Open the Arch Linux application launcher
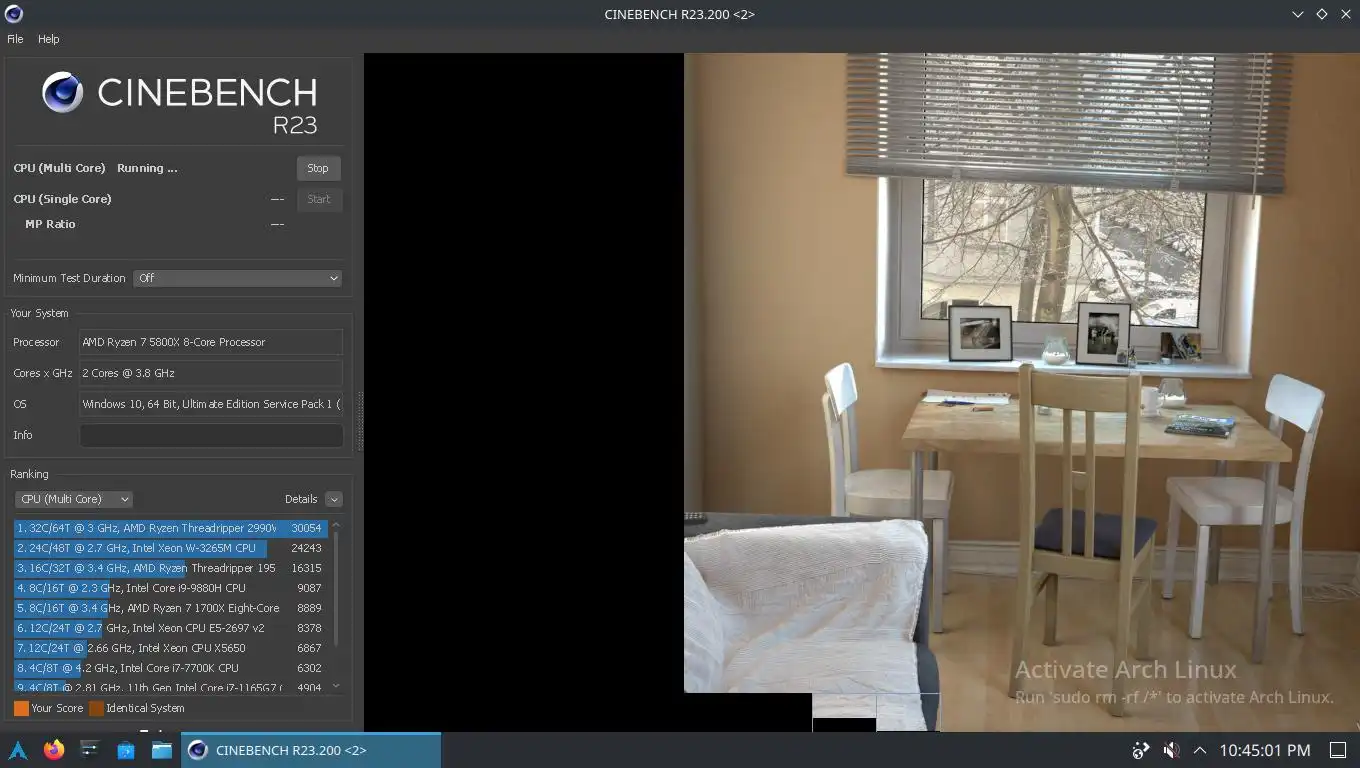This screenshot has width=1360, height=768. click(18, 750)
